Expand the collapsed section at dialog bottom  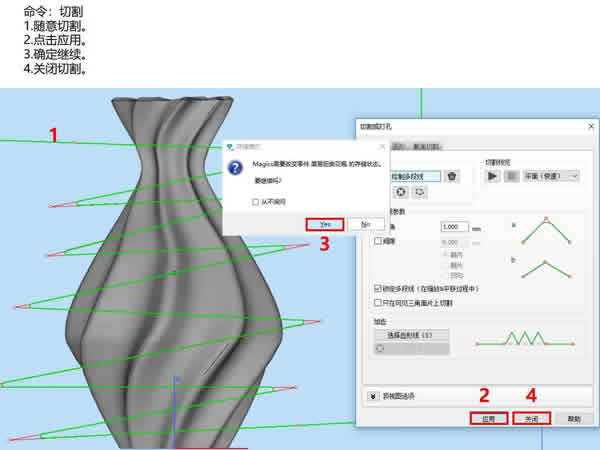(x=374, y=396)
